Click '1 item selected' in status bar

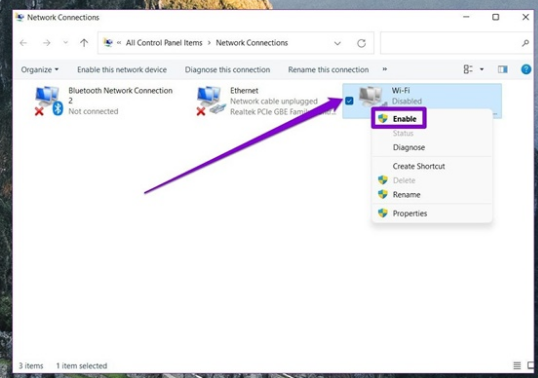coord(82,366)
